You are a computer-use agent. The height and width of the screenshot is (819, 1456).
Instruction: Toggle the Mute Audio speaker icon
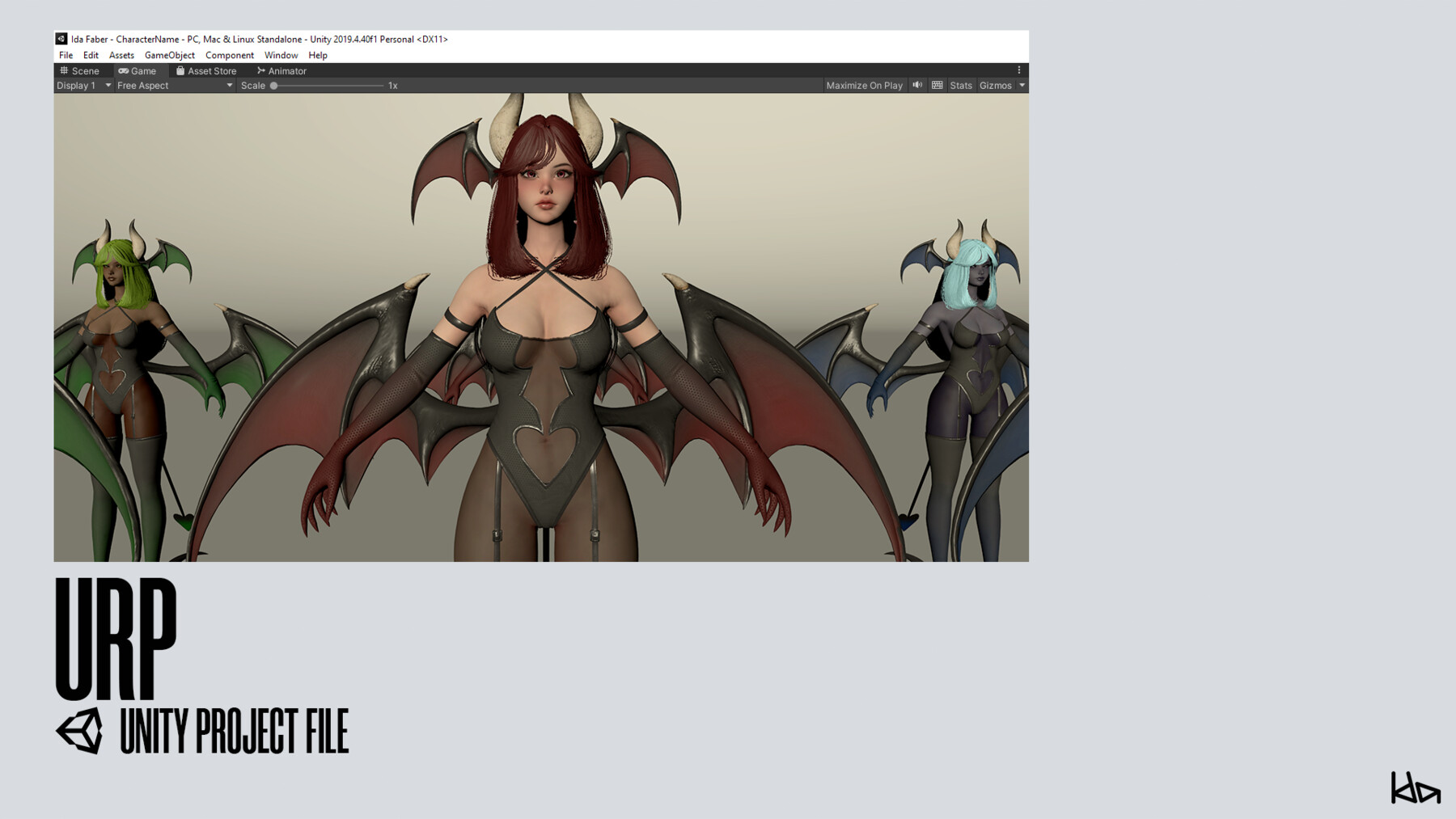[917, 85]
